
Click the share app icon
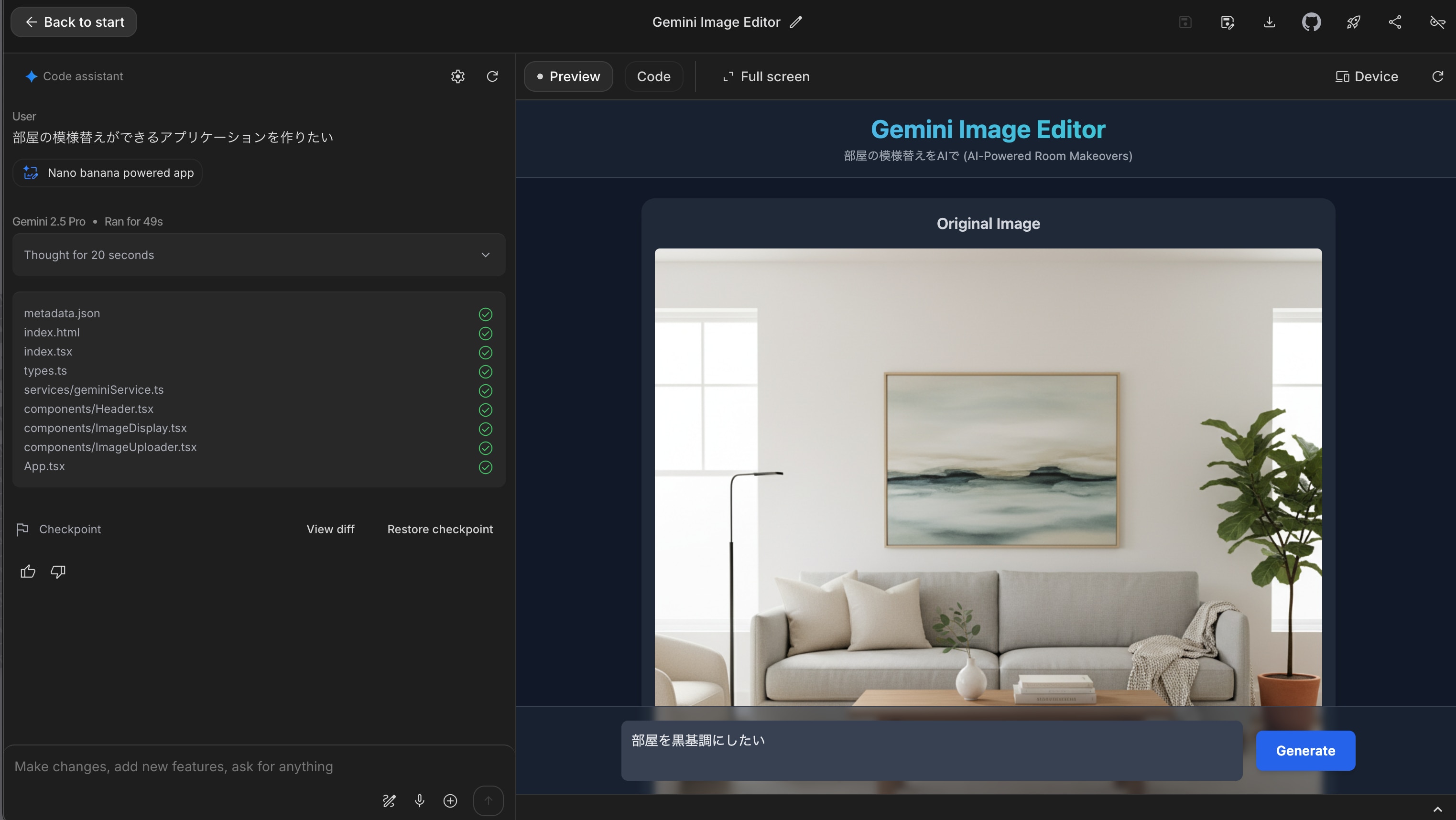pyautogui.click(x=1395, y=22)
